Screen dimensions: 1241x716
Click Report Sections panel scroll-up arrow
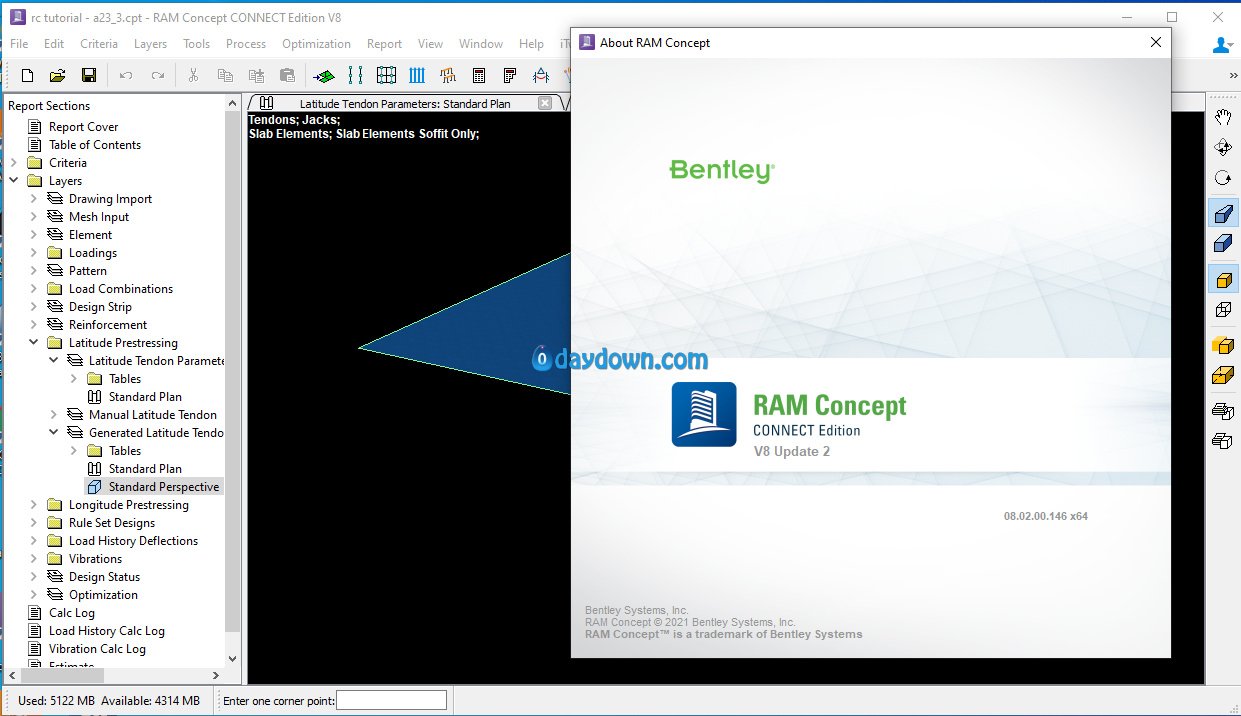pos(234,103)
